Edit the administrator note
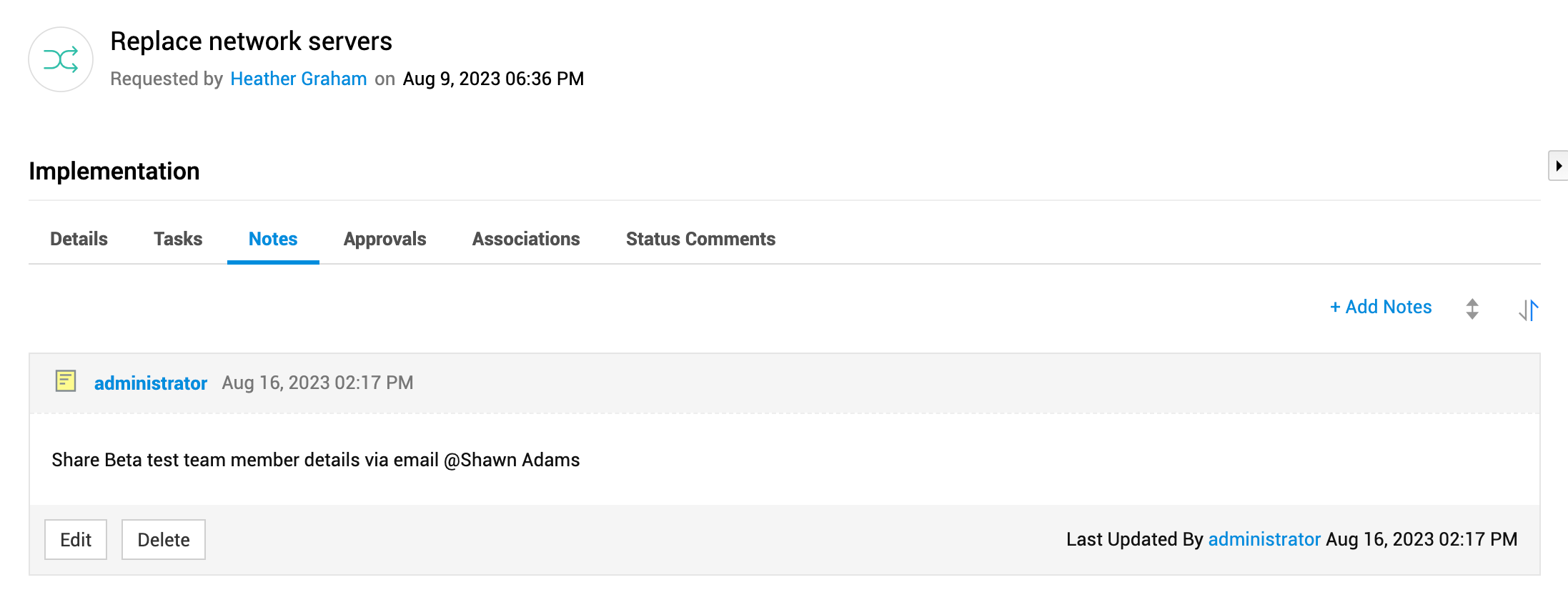Screen dimensions: 1568x605 pyautogui.click(x=76, y=540)
